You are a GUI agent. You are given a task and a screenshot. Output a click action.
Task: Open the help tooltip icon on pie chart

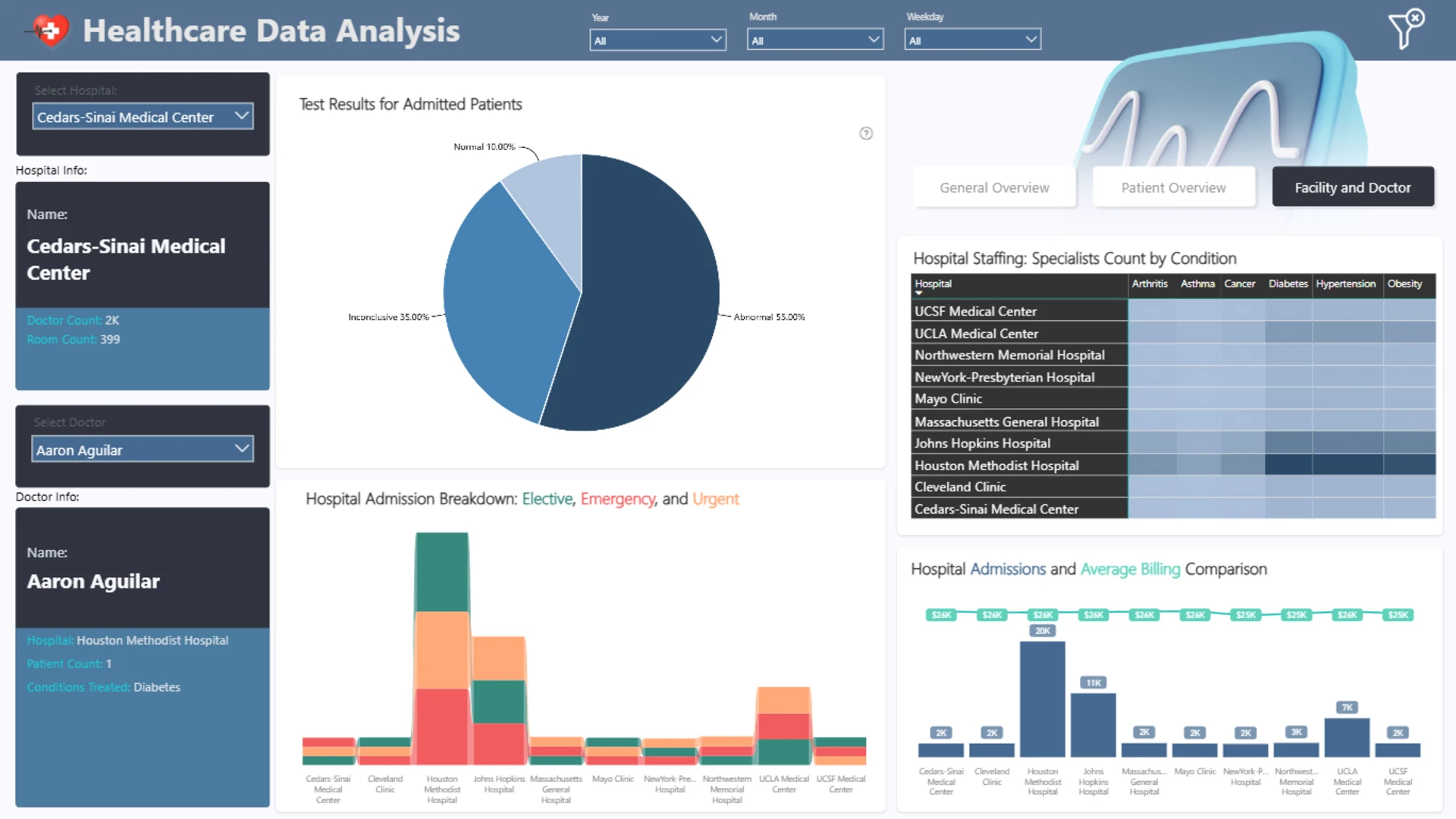(866, 133)
